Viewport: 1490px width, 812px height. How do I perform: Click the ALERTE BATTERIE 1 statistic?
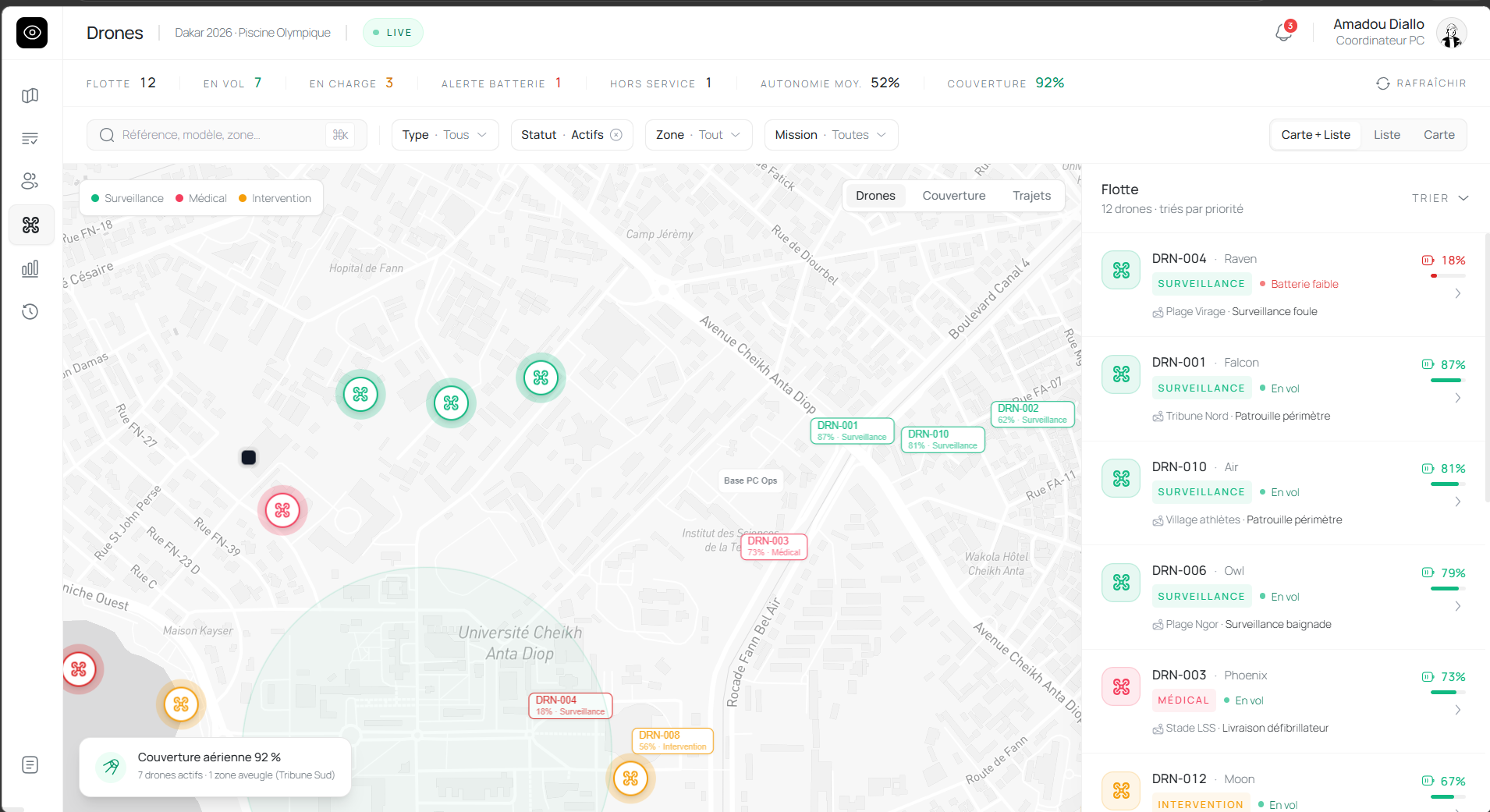(502, 83)
